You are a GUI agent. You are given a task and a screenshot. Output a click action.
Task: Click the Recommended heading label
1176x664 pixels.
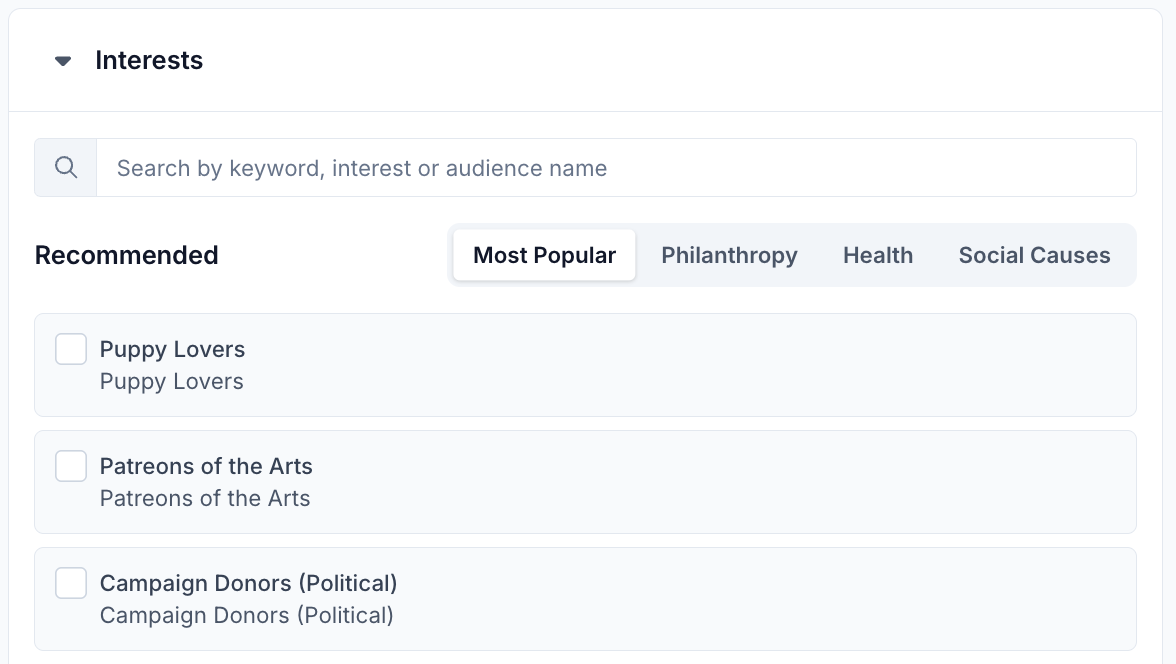[126, 255]
